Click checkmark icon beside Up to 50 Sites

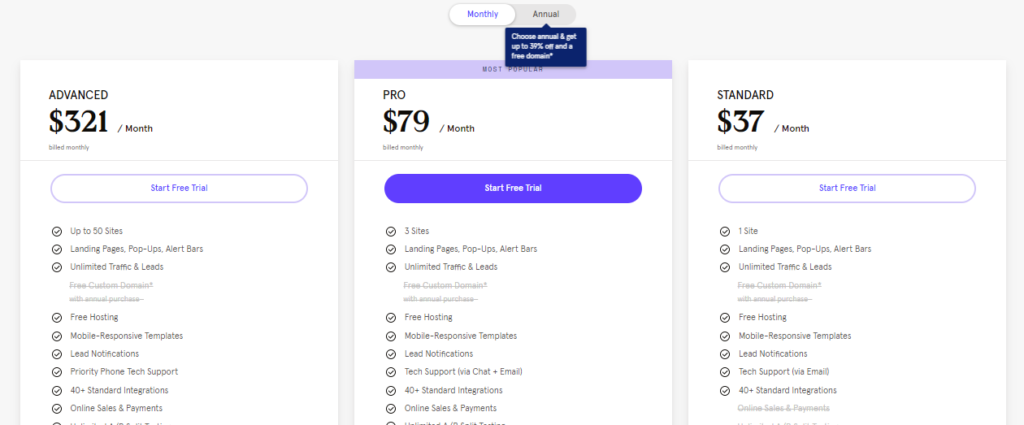56,231
